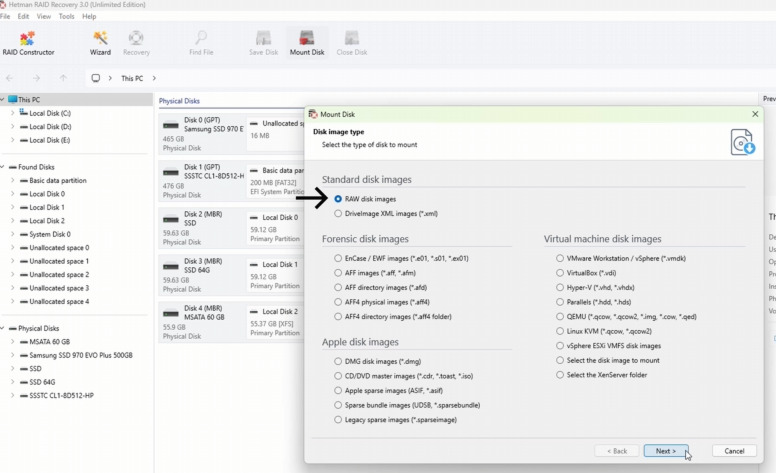This screenshot has width=776, height=473.
Task: Click the Basic data partition FAT32 tile
Action: coord(276,181)
